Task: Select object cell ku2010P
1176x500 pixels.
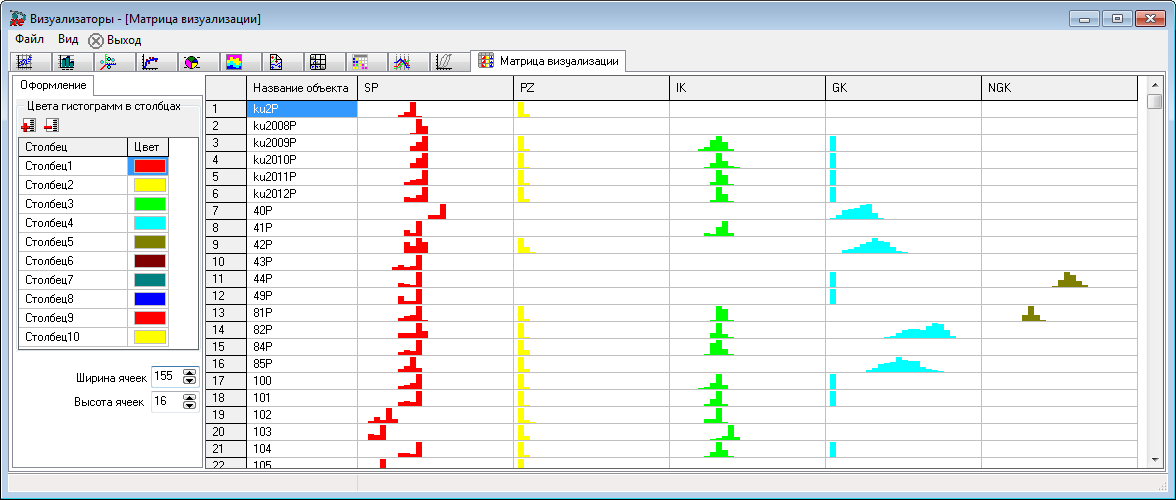Action: [x=302, y=160]
